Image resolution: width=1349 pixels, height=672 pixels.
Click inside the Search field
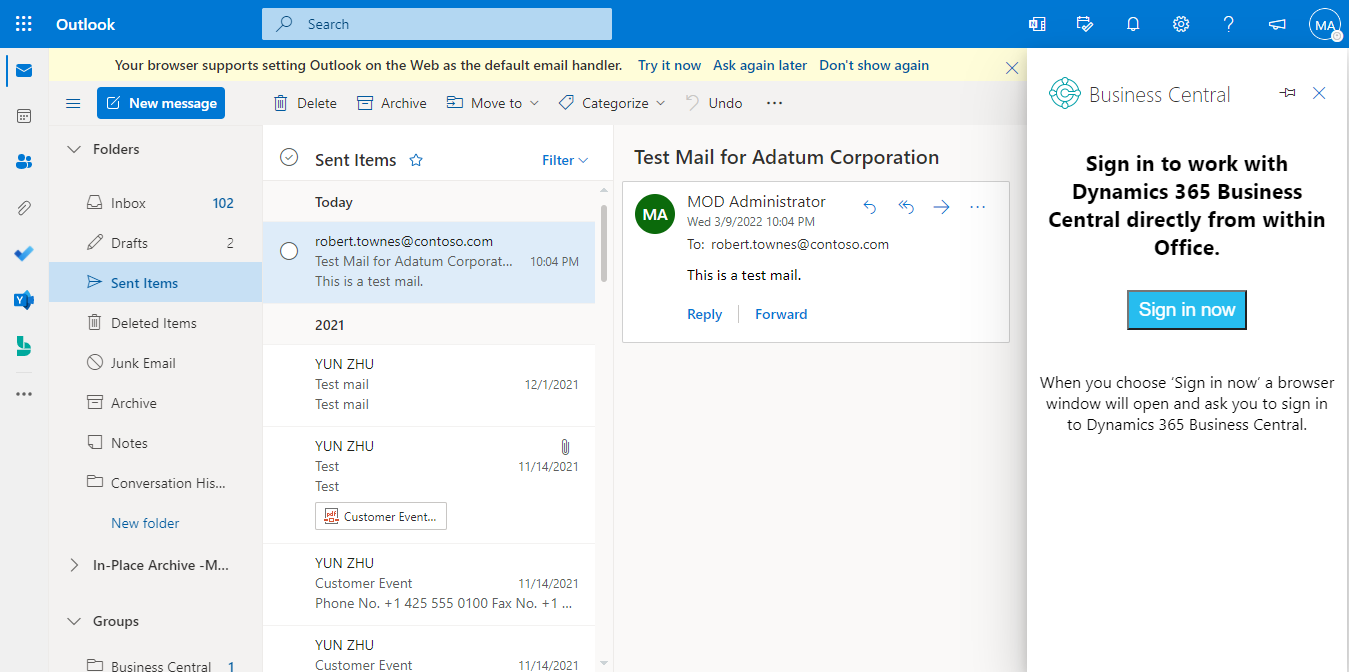coord(437,23)
